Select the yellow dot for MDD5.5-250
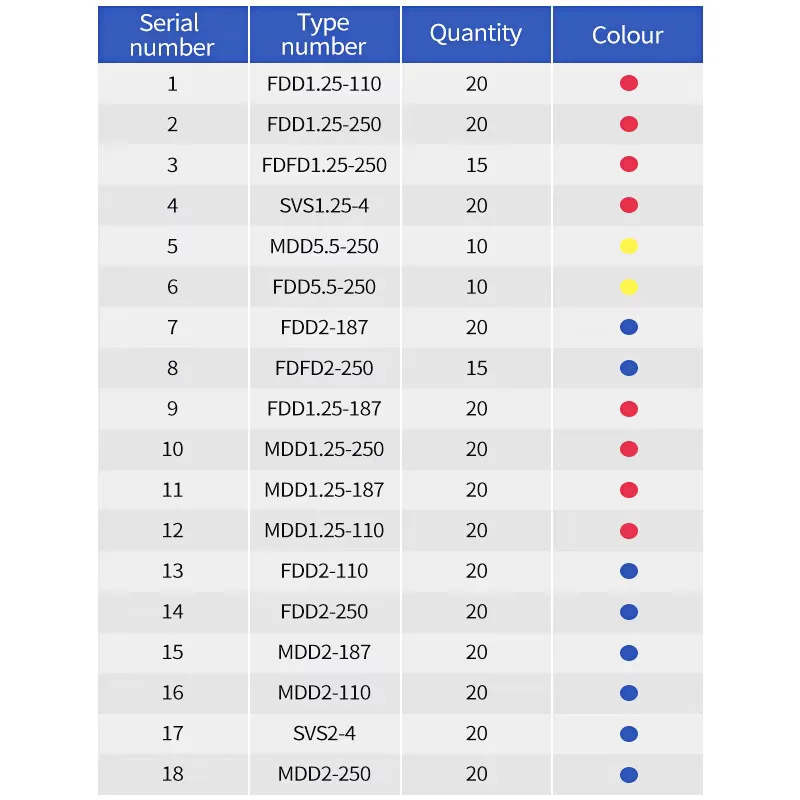This screenshot has height=800, width=800. [629, 246]
